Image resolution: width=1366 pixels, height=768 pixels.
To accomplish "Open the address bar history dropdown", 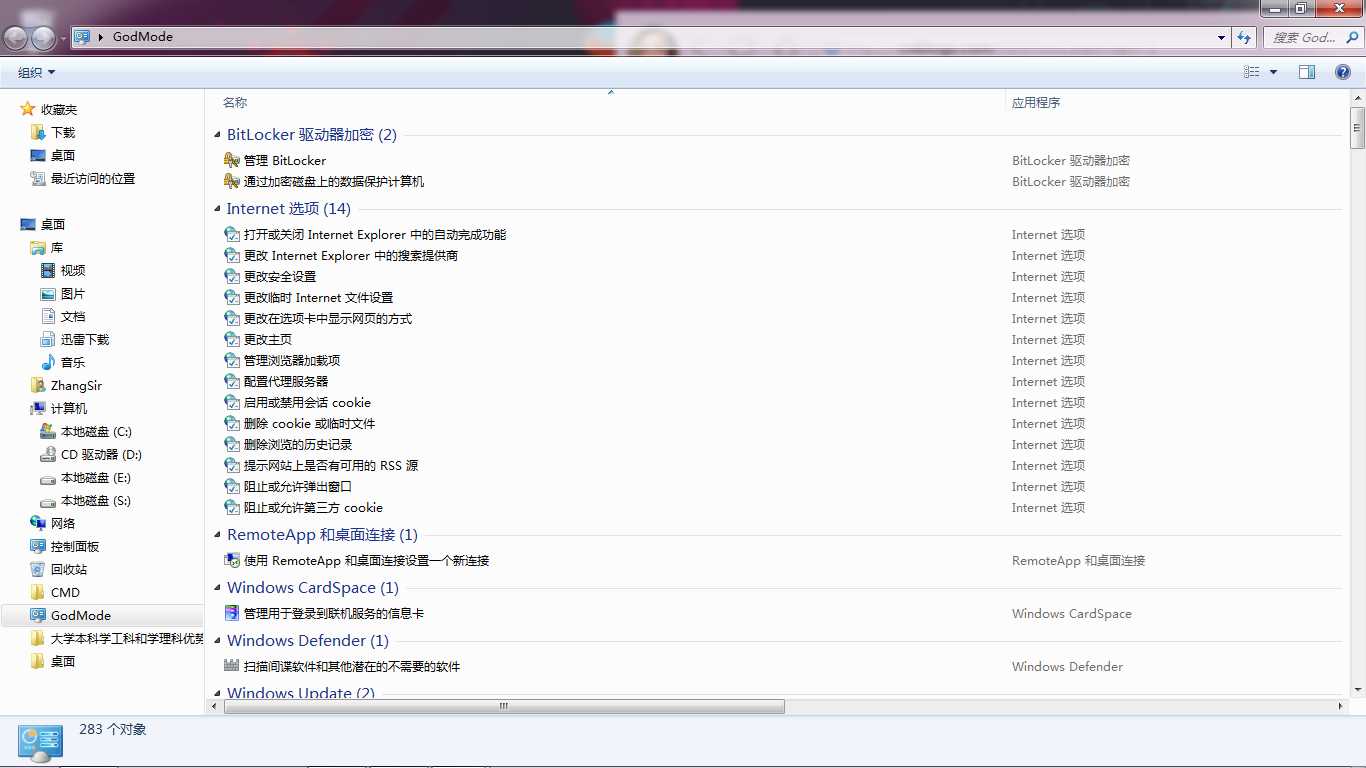I will 1222,37.
